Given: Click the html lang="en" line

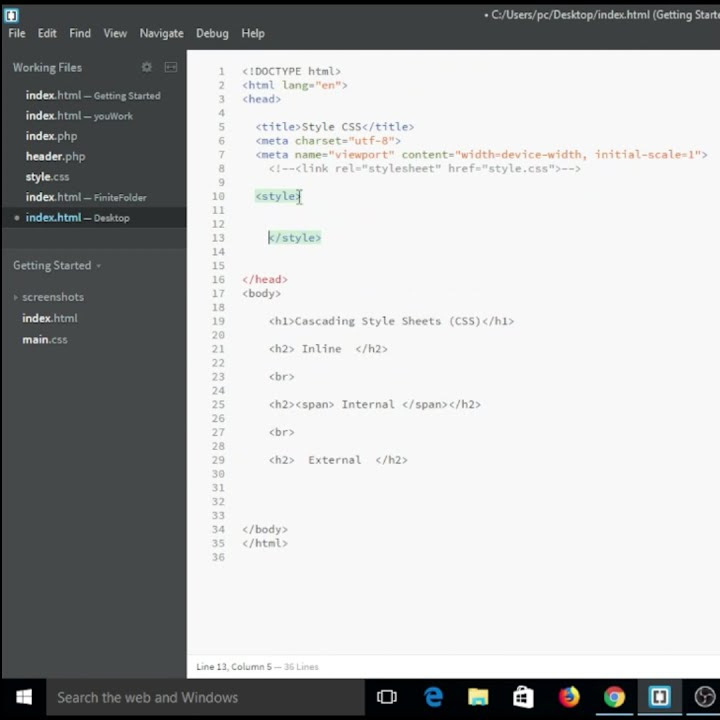Looking at the screenshot, I should point(294,85).
